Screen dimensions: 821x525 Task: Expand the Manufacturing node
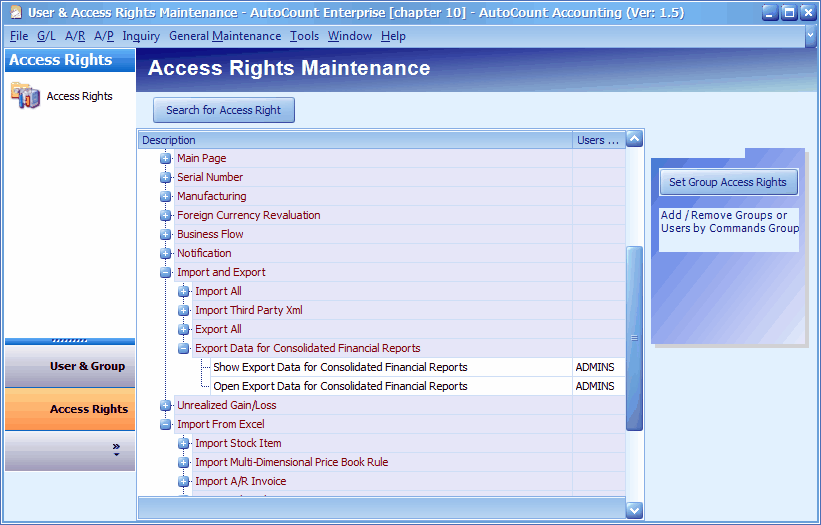(165, 196)
